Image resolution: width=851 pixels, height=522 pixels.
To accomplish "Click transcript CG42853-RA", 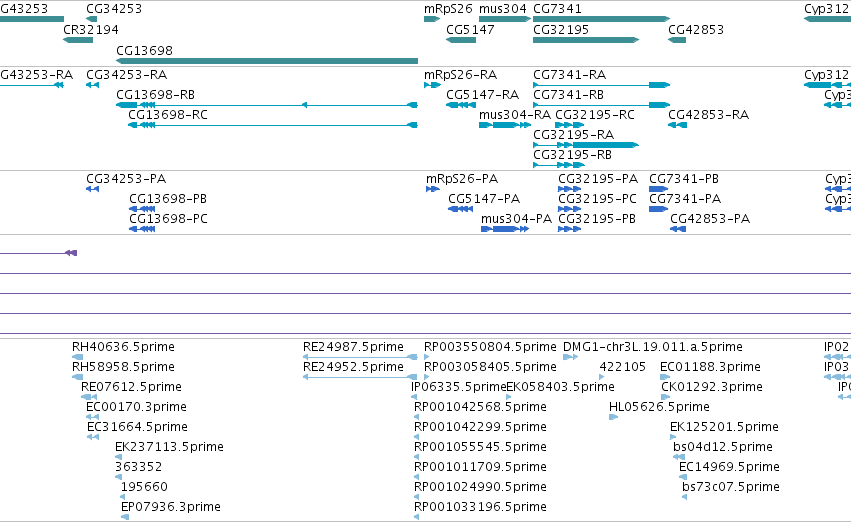I will tap(708, 114).
